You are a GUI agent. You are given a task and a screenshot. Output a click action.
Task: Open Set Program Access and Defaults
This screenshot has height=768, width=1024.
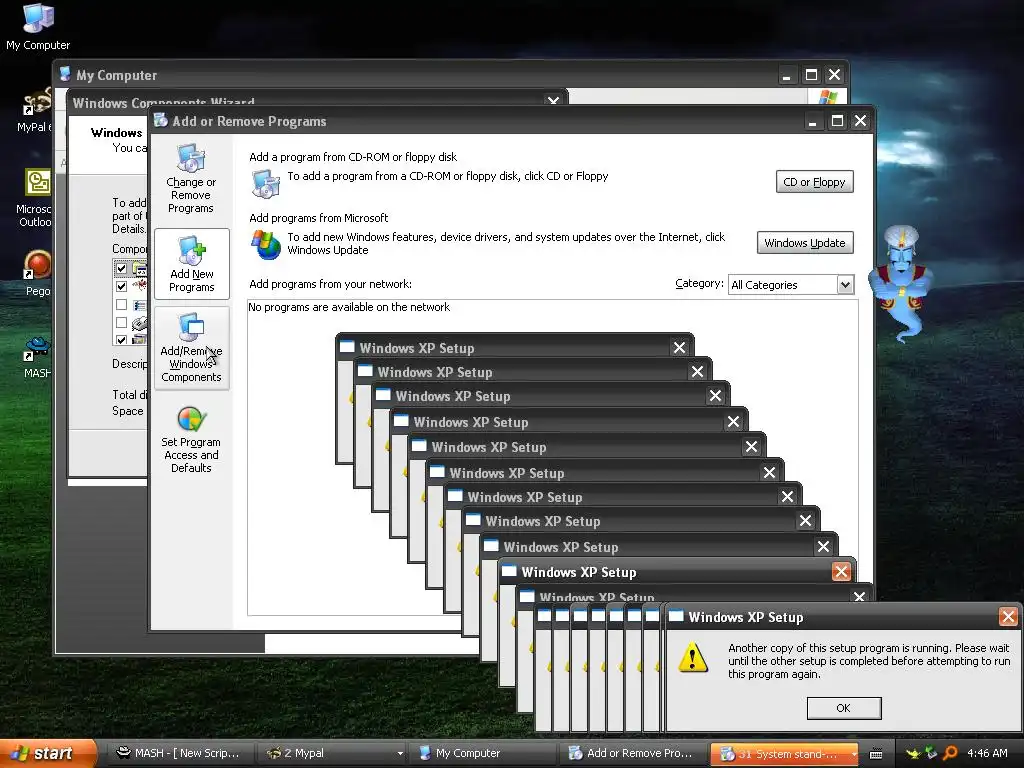click(x=191, y=439)
